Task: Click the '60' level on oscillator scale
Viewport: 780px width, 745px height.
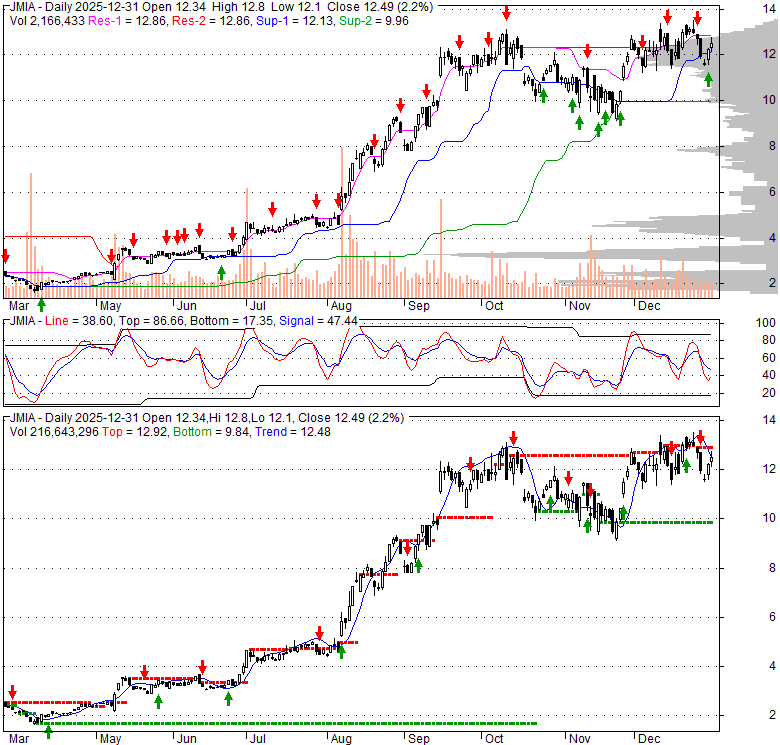Action: point(769,358)
